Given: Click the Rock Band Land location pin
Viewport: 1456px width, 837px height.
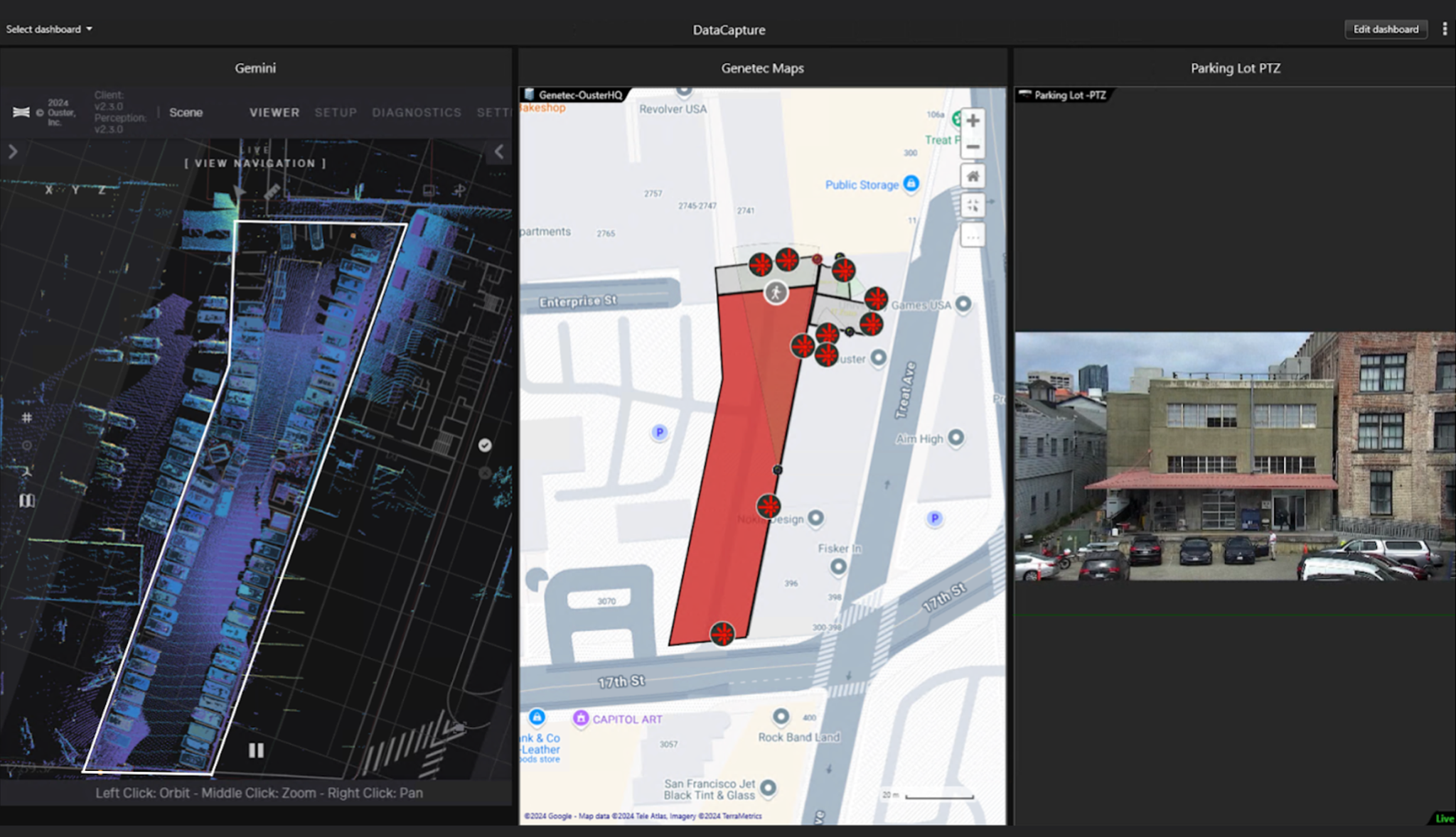Looking at the screenshot, I should 781,716.
